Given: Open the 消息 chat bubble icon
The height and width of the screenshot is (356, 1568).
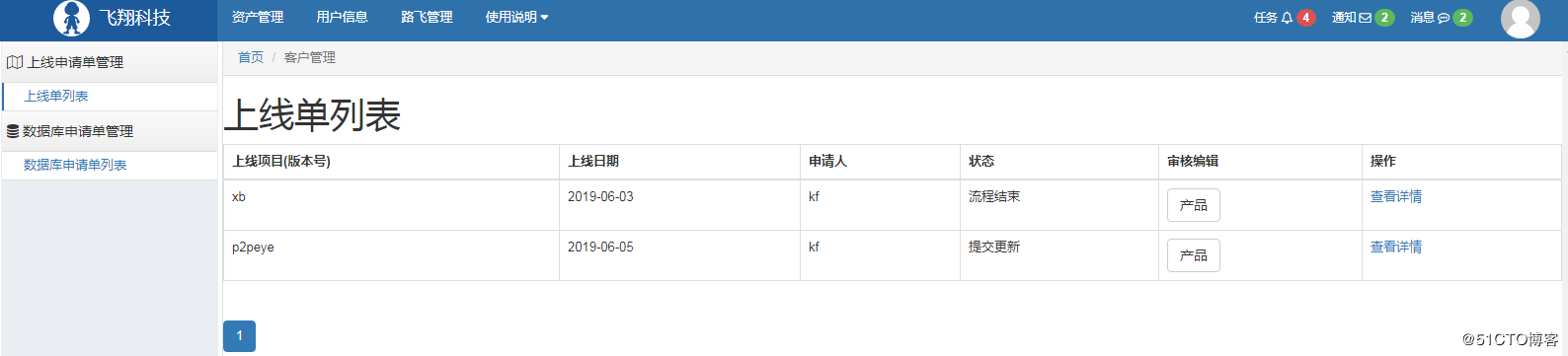Looking at the screenshot, I should pyautogui.click(x=1444, y=18).
